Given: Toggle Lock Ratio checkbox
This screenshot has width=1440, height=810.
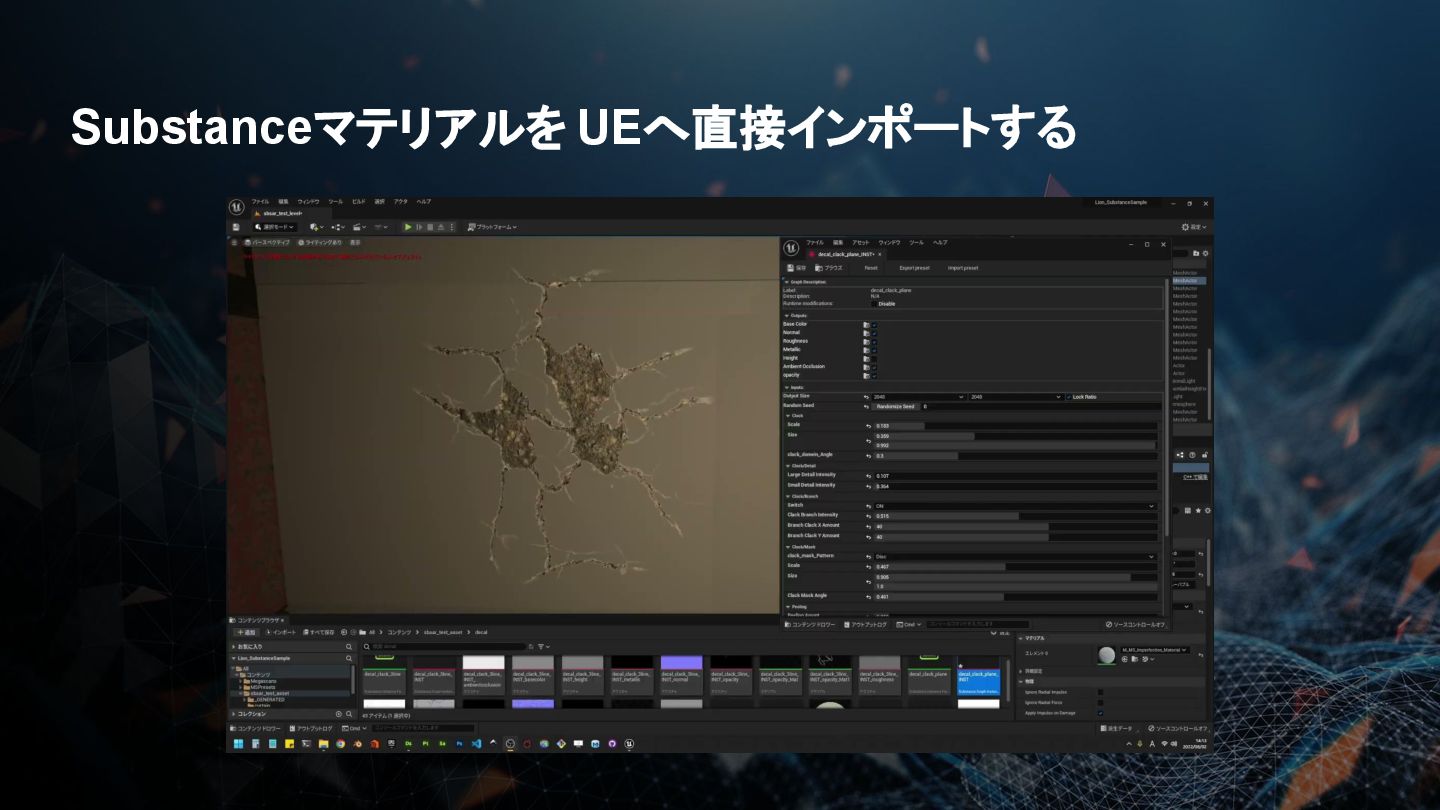Looking at the screenshot, I should [x=1068, y=397].
